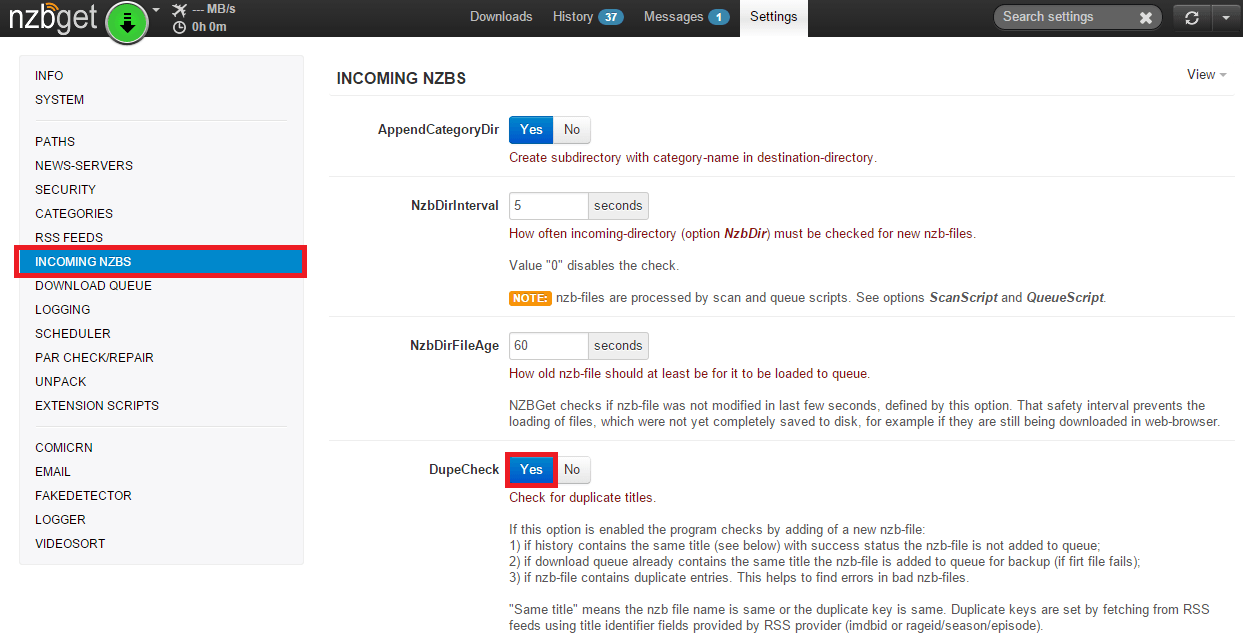Select DOWNLOAD QUEUE in sidebar
1243x637 pixels.
pyautogui.click(x=93, y=286)
